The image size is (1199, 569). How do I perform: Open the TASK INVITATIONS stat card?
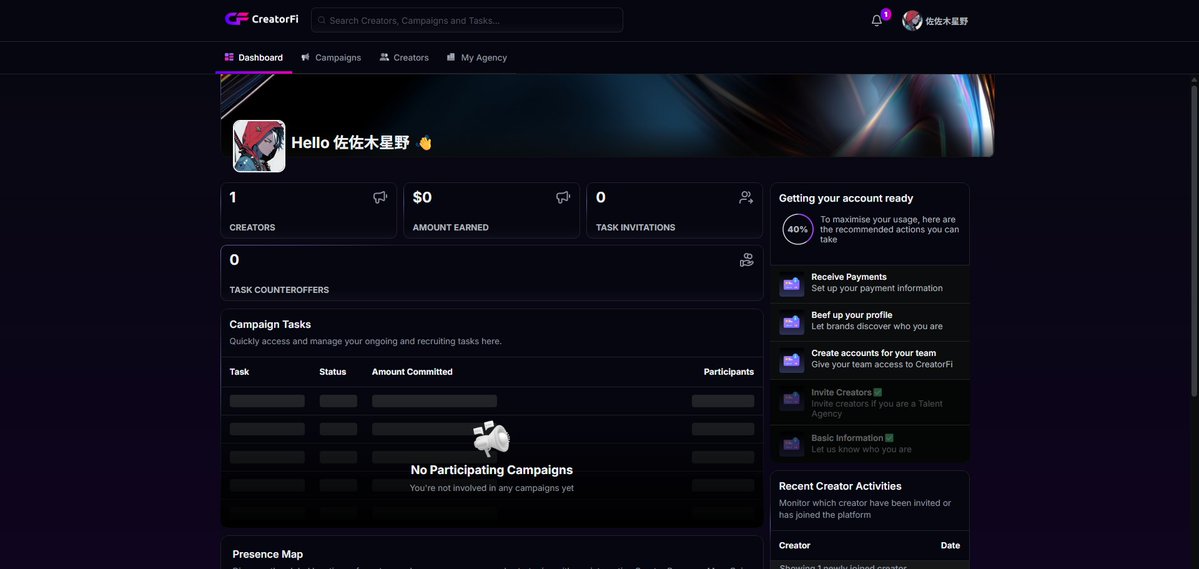(674, 210)
